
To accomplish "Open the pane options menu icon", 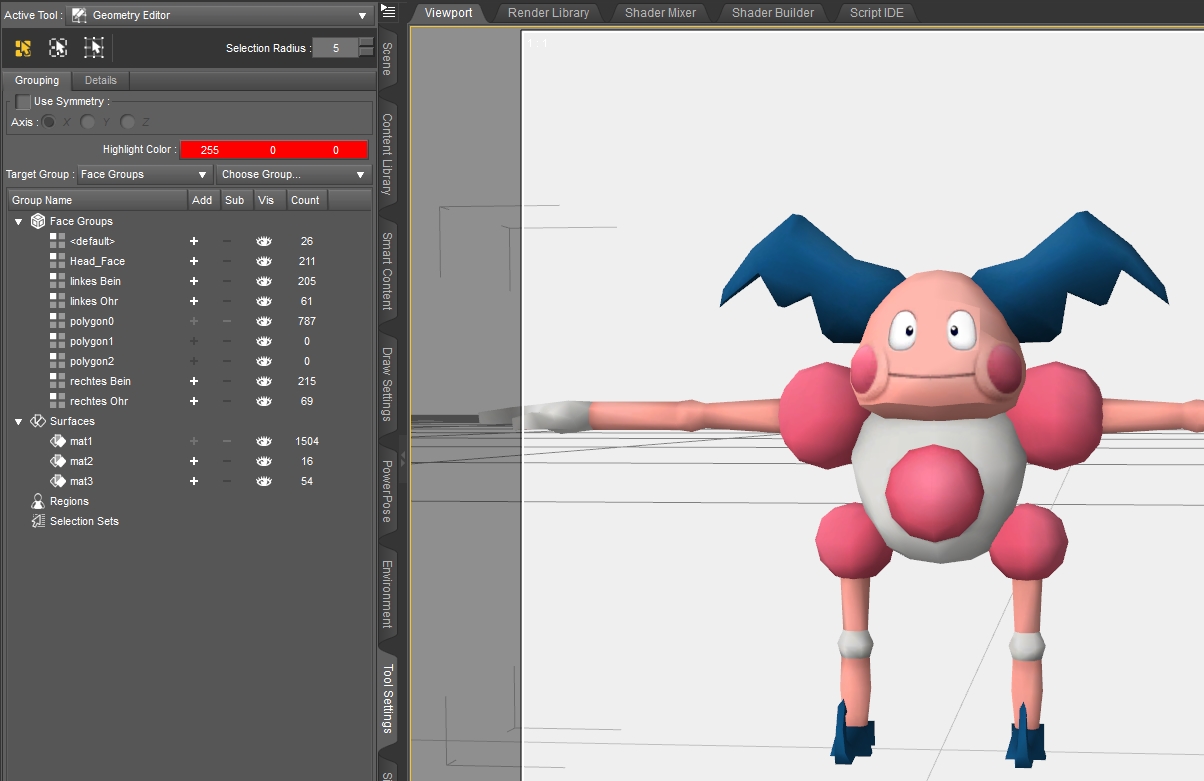I will [x=389, y=12].
